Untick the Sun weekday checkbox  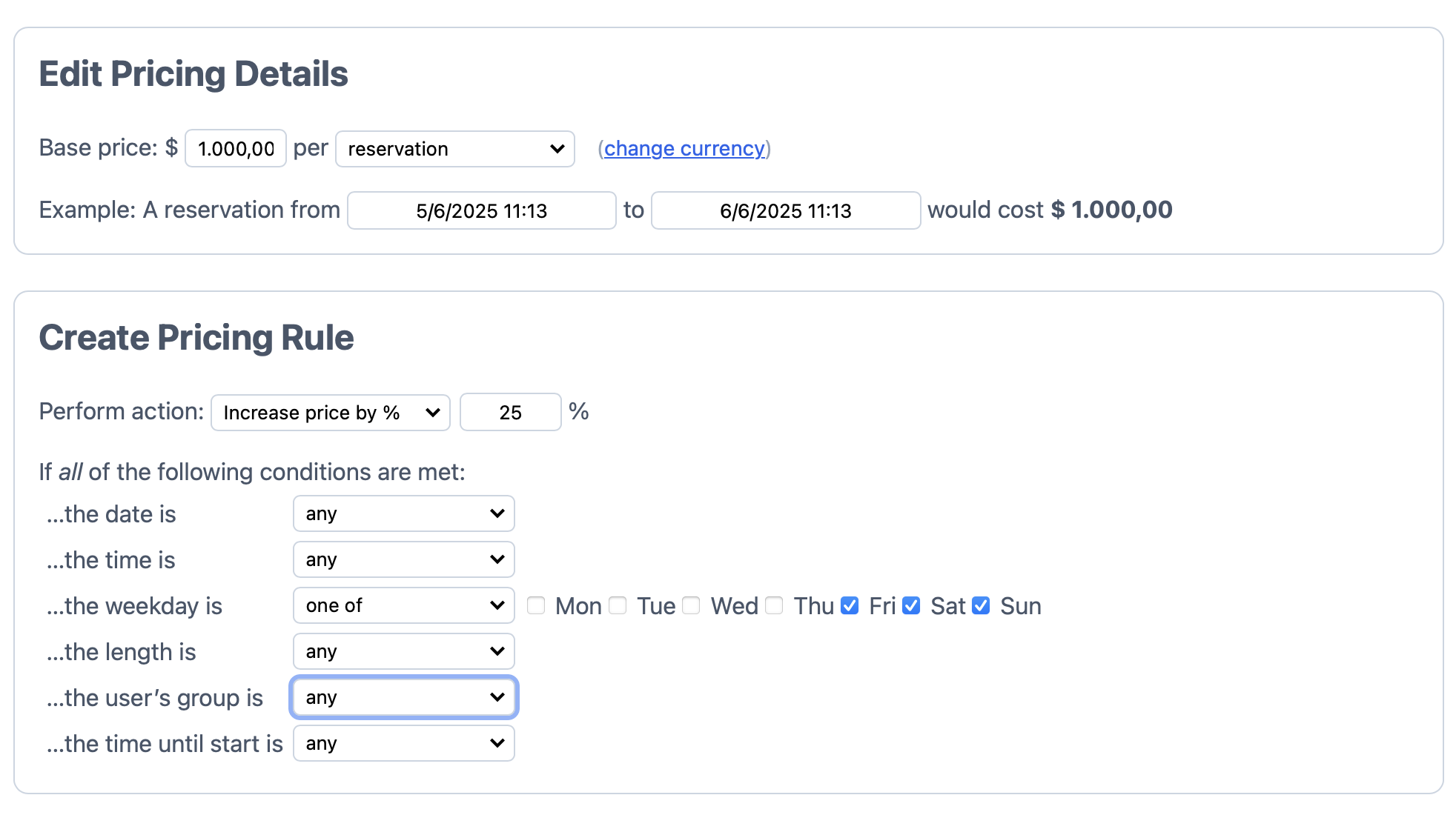tap(981, 606)
